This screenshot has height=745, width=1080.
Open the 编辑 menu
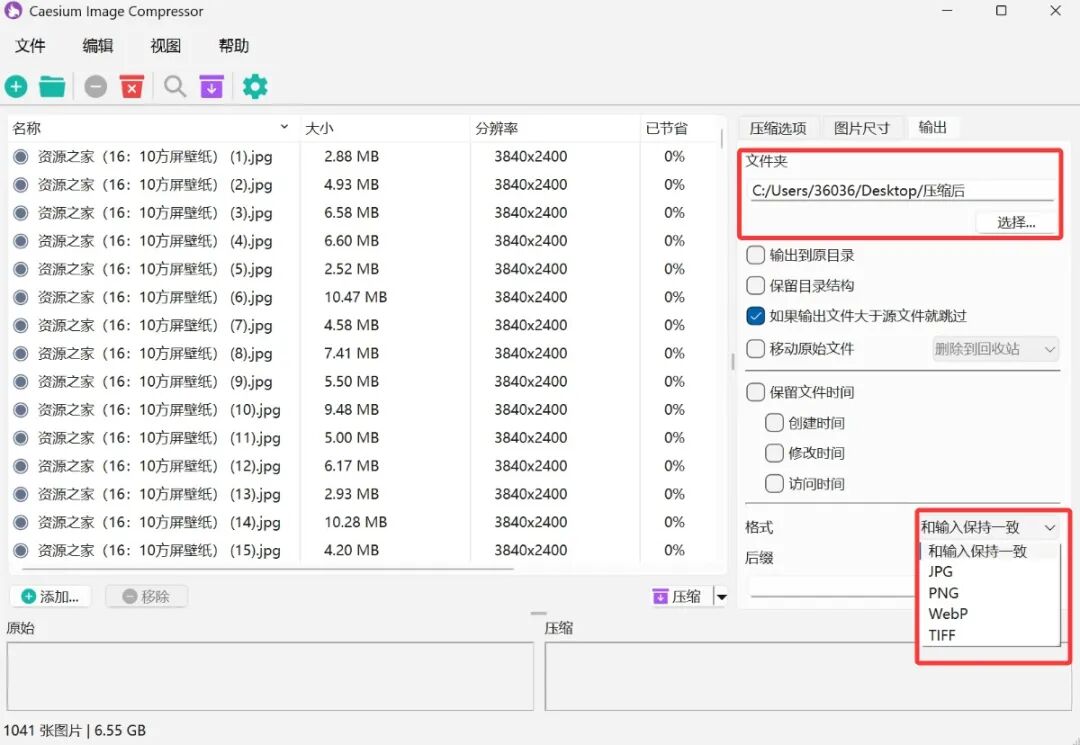[98, 46]
